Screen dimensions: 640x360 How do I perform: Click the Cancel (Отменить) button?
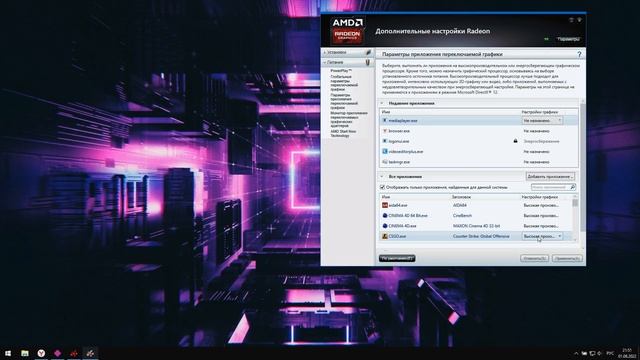pyautogui.click(x=534, y=258)
